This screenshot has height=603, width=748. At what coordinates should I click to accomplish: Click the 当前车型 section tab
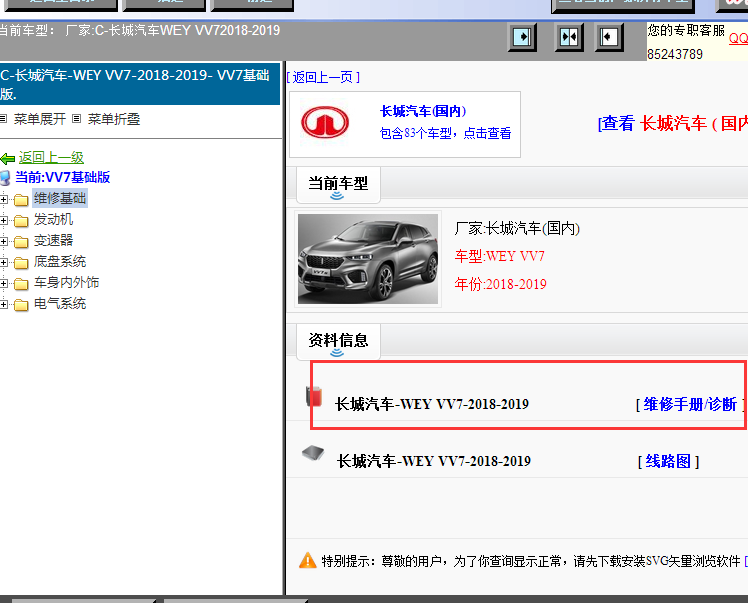click(x=338, y=185)
